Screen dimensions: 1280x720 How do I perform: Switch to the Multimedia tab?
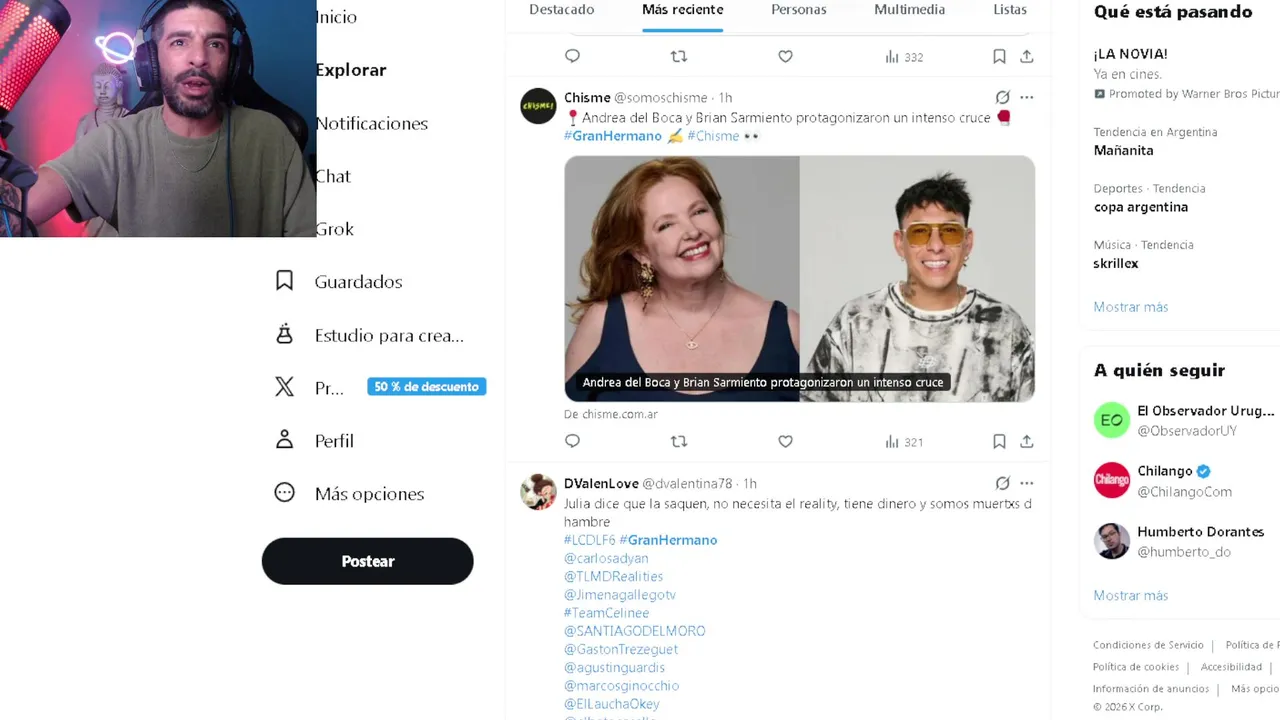(x=909, y=10)
